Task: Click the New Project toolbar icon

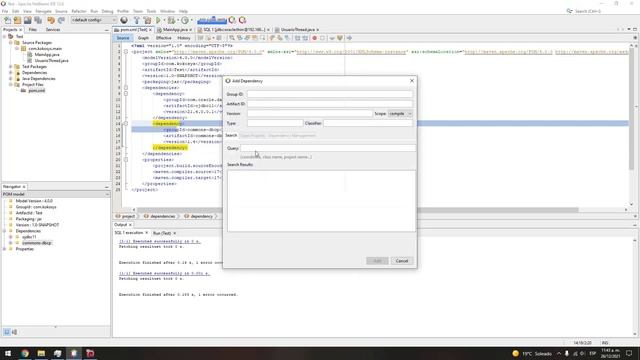Action: [17, 20]
